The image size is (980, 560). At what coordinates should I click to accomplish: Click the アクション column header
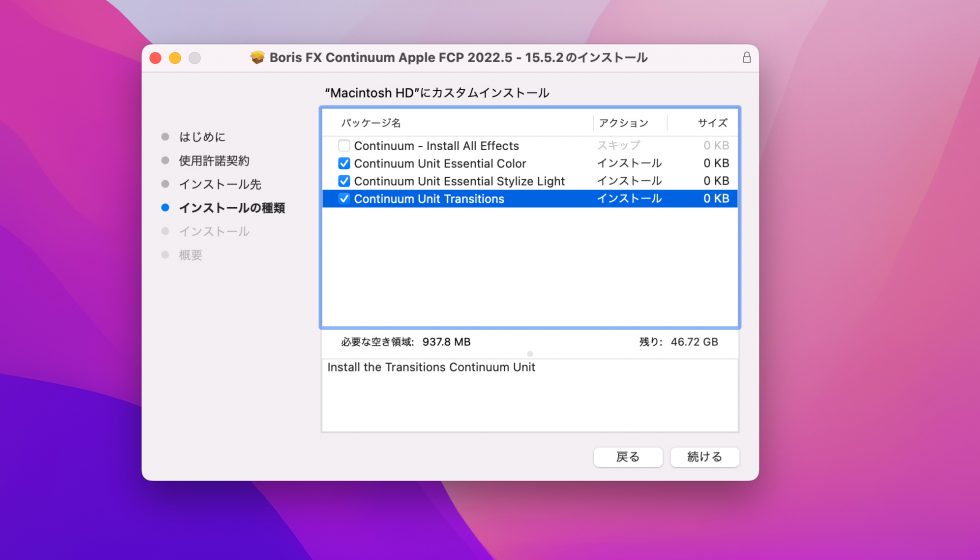pos(623,123)
